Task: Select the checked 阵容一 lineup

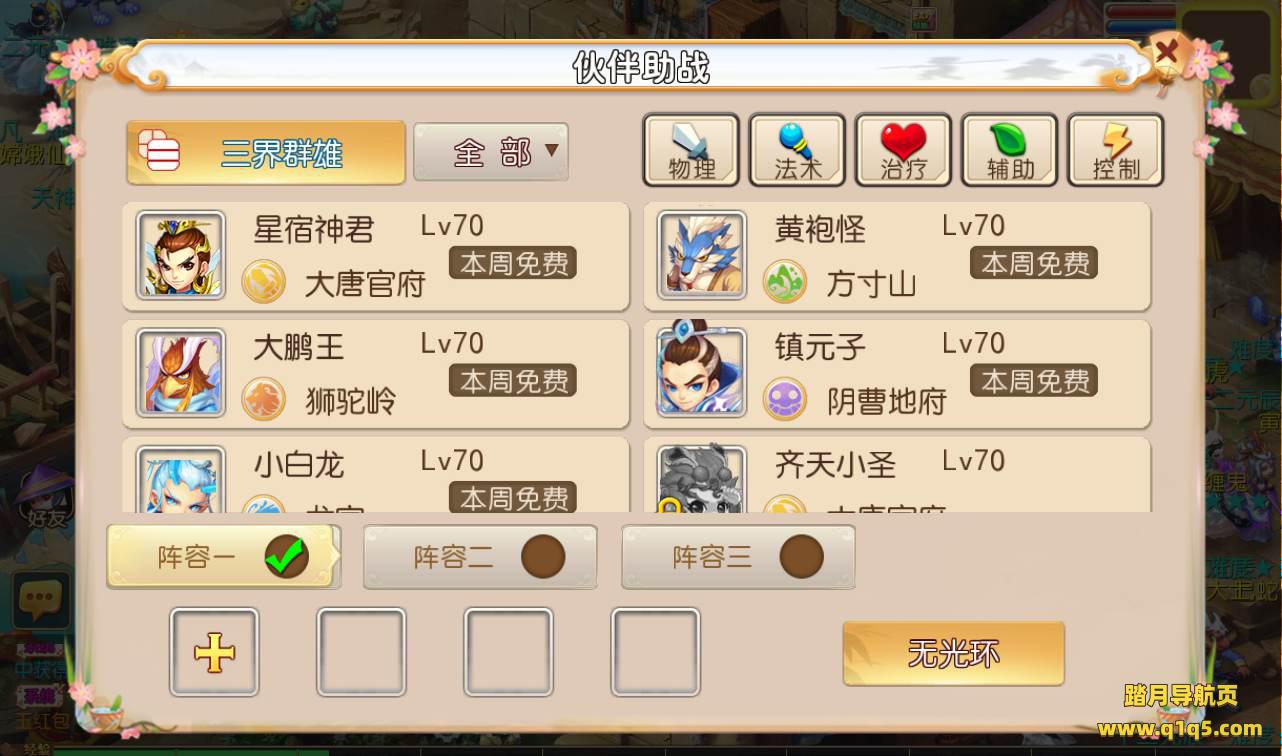Action: coord(223,557)
